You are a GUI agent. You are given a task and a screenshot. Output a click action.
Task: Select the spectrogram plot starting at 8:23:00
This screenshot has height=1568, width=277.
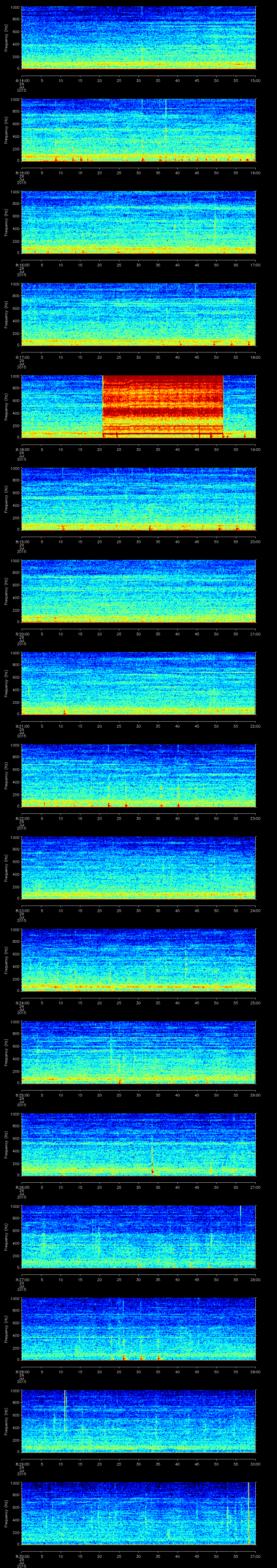(138, 868)
